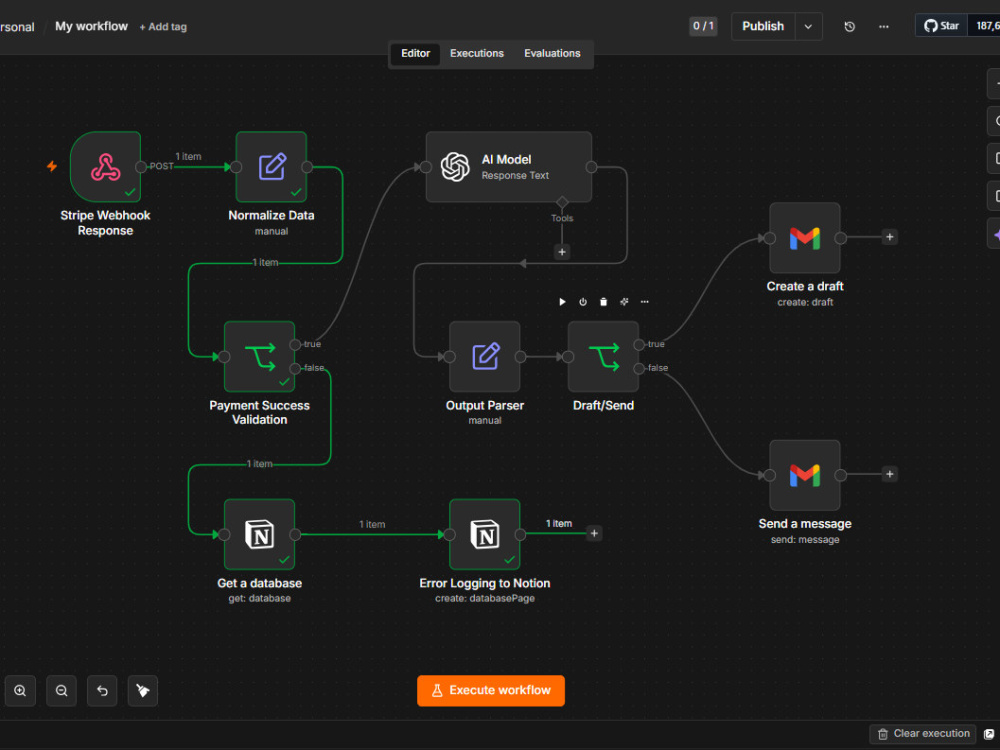The height and width of the screenshot is (750, 1000).
Task: Switch to the Executions tab
Action: 476,54
